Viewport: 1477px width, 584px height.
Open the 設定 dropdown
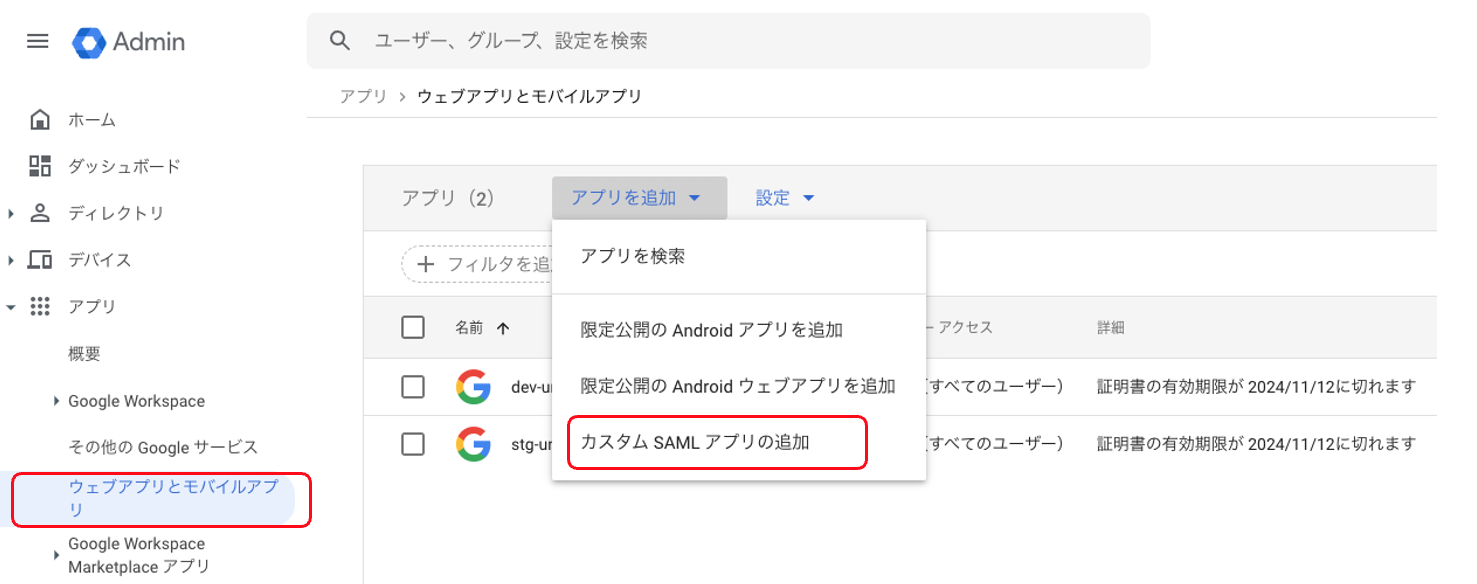(x=785, y=198)
